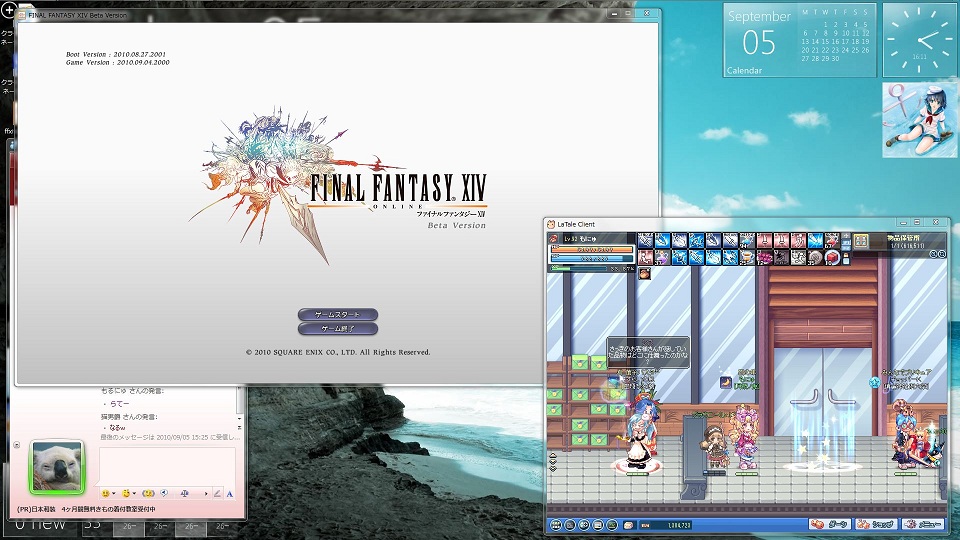Select the first skill slot in LaTale hotbar
Viewport: 960px width, 540px height.
645,240
